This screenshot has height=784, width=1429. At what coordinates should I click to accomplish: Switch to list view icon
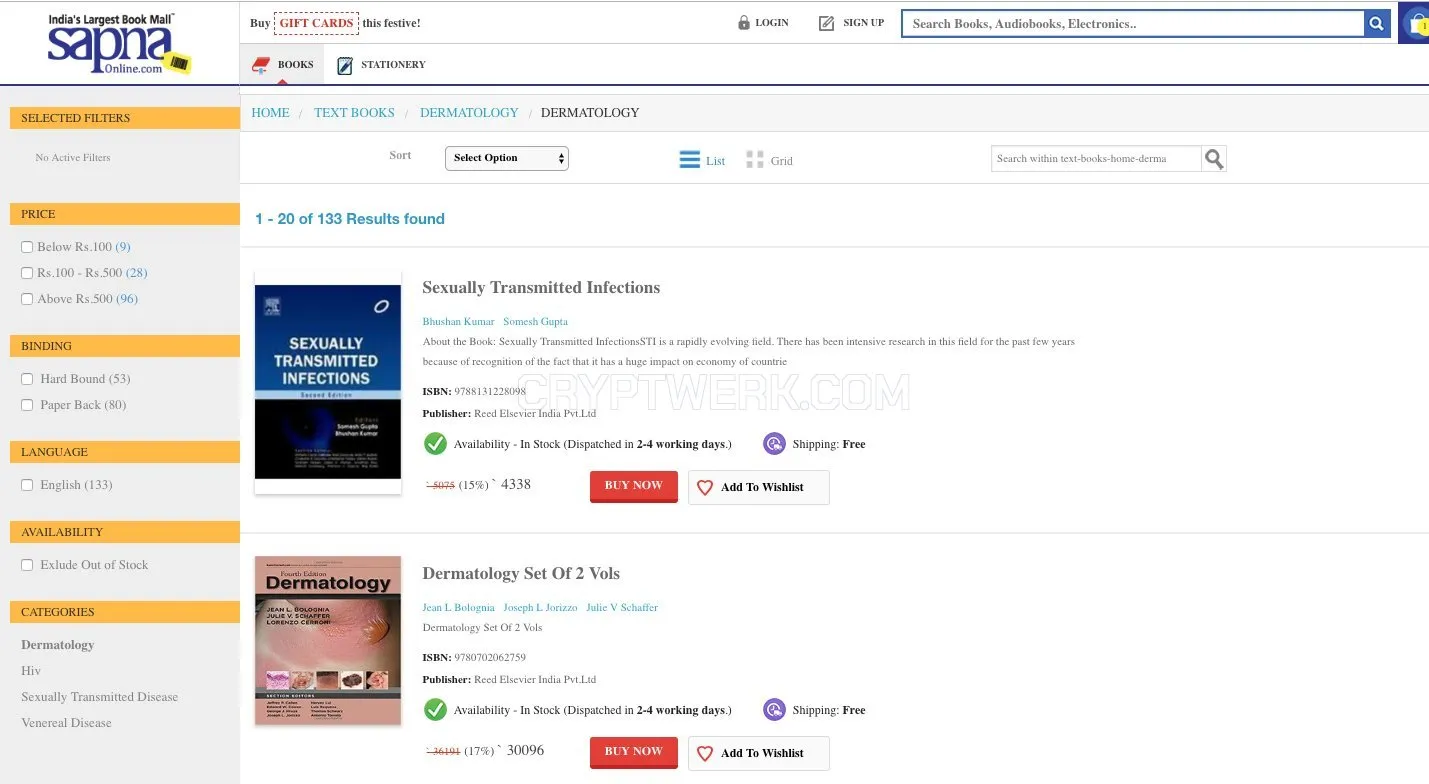pos(690,160)
